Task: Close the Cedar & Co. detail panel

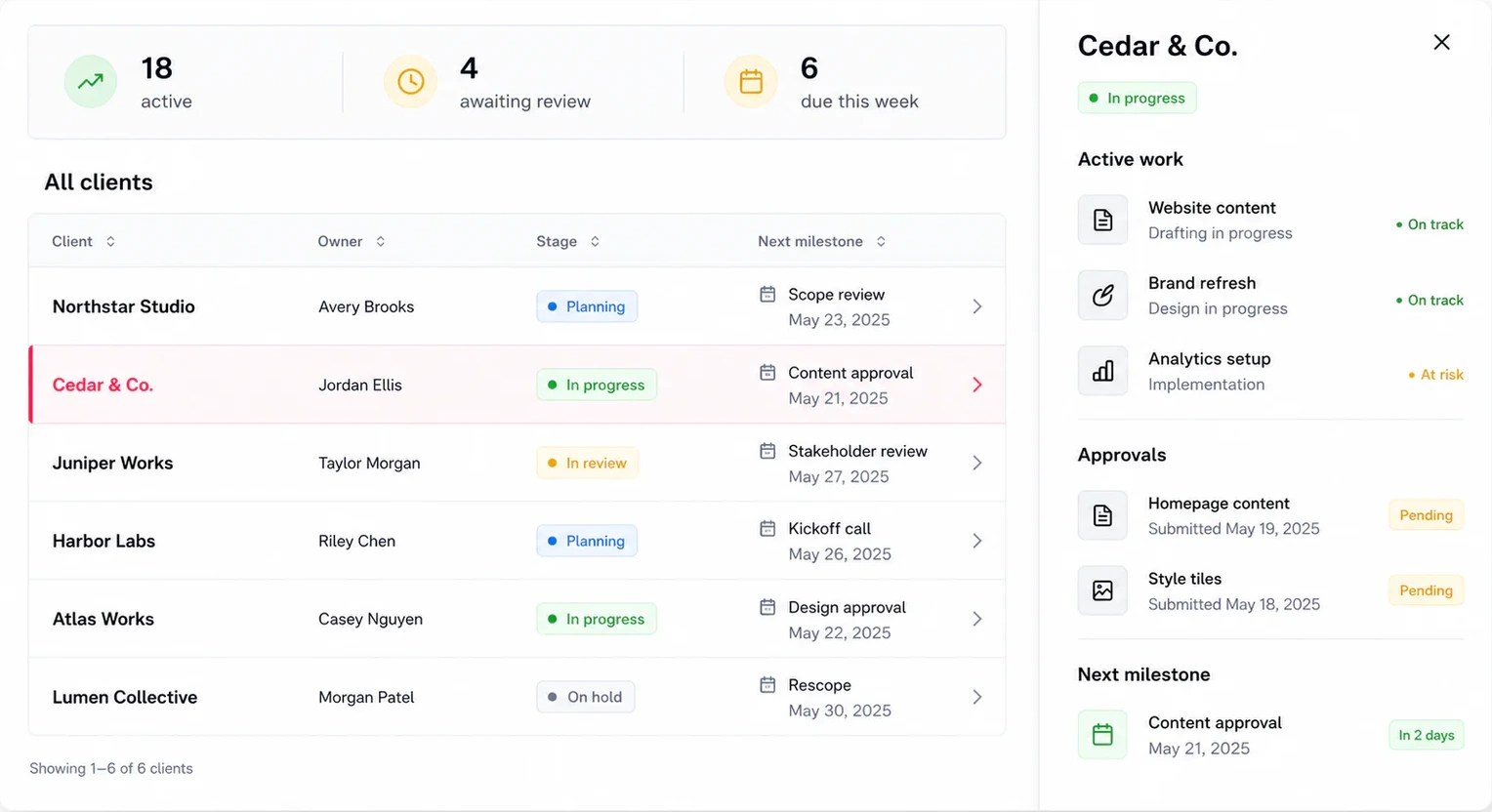Action: pos(1441,42)
